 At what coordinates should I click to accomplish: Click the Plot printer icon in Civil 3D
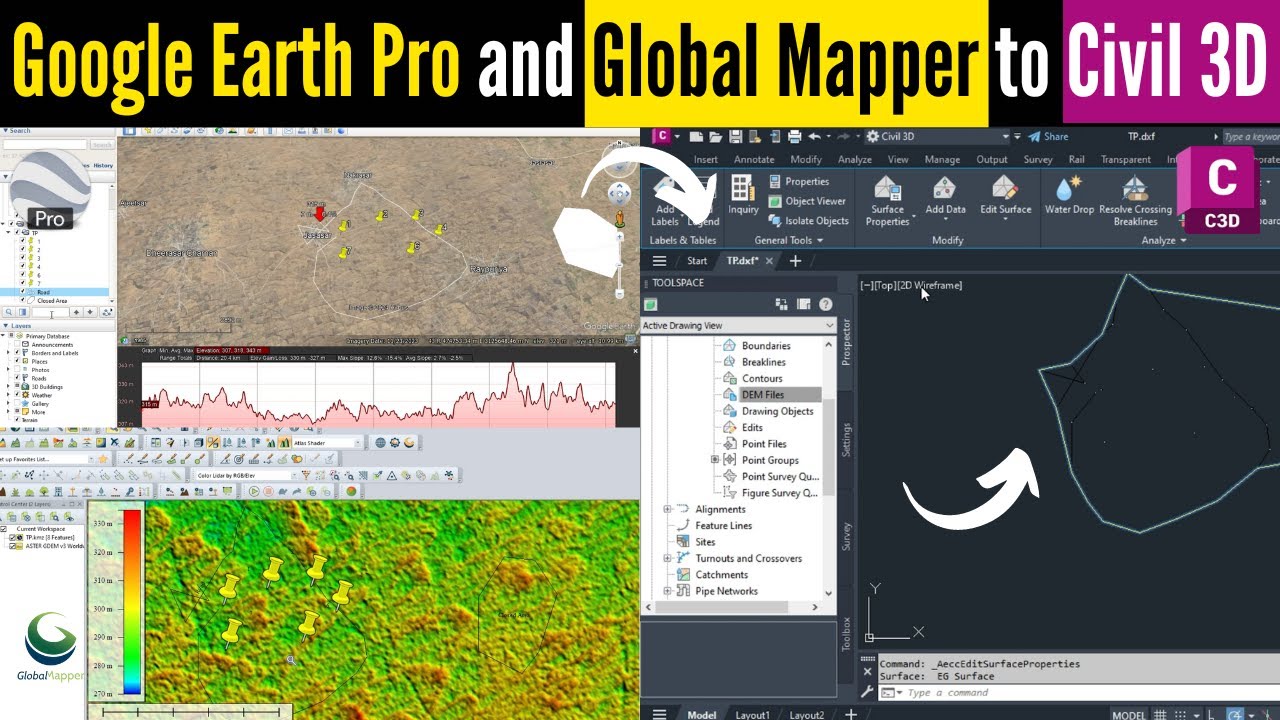click(x=794, y=137)
